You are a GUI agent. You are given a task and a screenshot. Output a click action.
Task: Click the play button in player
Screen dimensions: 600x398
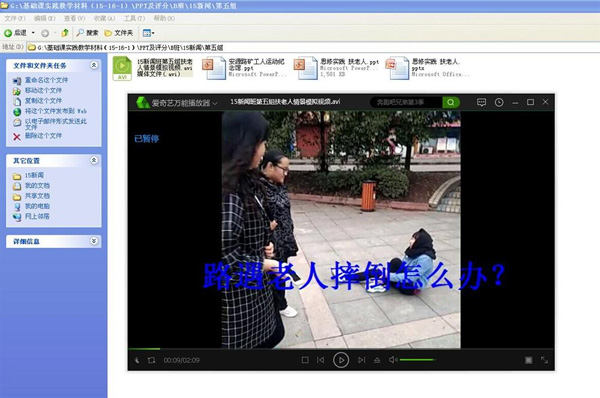click(341, 360)
